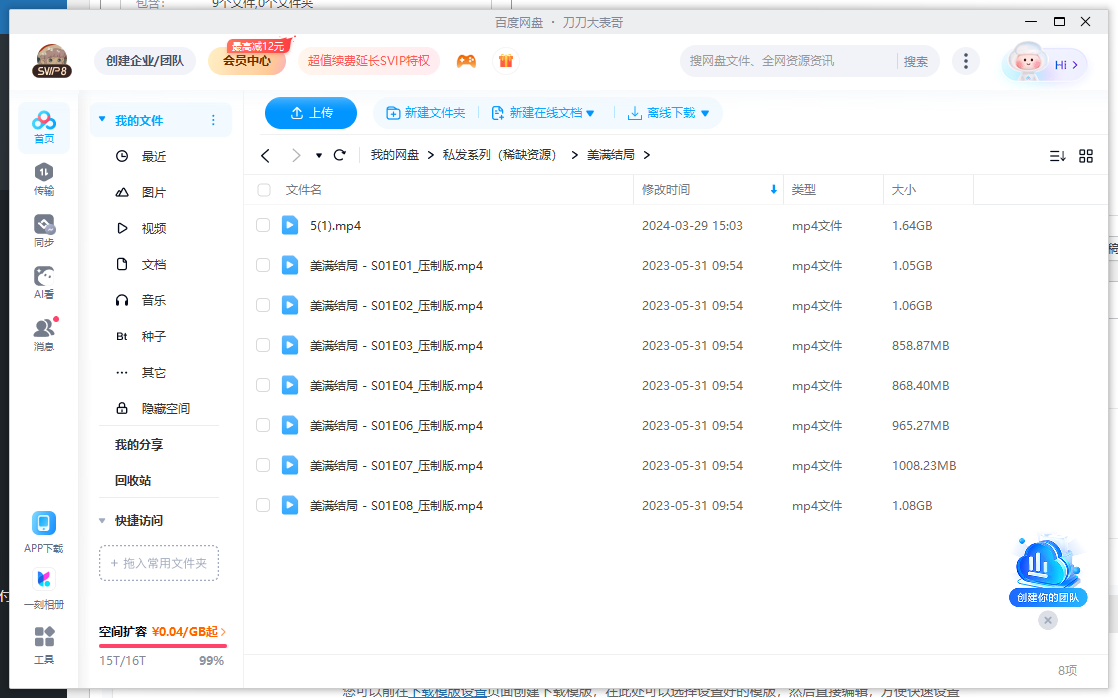The width and height of the screenshot is (1118, 698).
Task: Click the 上传 upload button
Action: pos(310,113)
